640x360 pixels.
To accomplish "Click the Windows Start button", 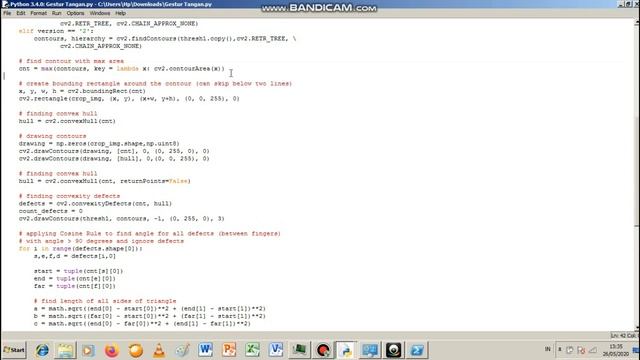I will point(14,350).
